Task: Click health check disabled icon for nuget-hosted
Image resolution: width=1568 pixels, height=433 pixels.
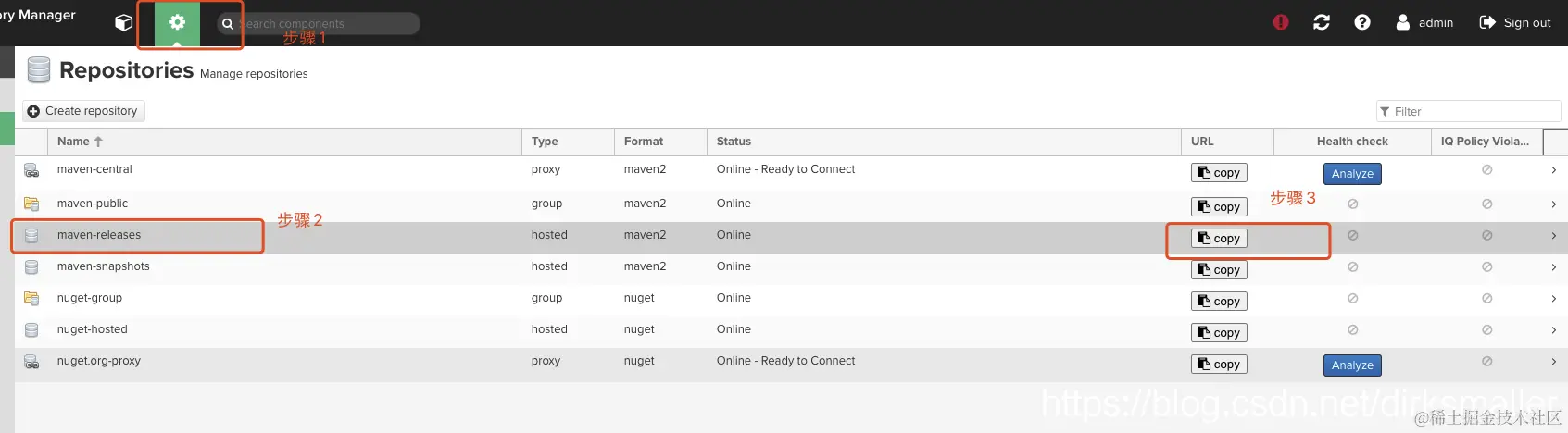Action: pos(1353,329)
